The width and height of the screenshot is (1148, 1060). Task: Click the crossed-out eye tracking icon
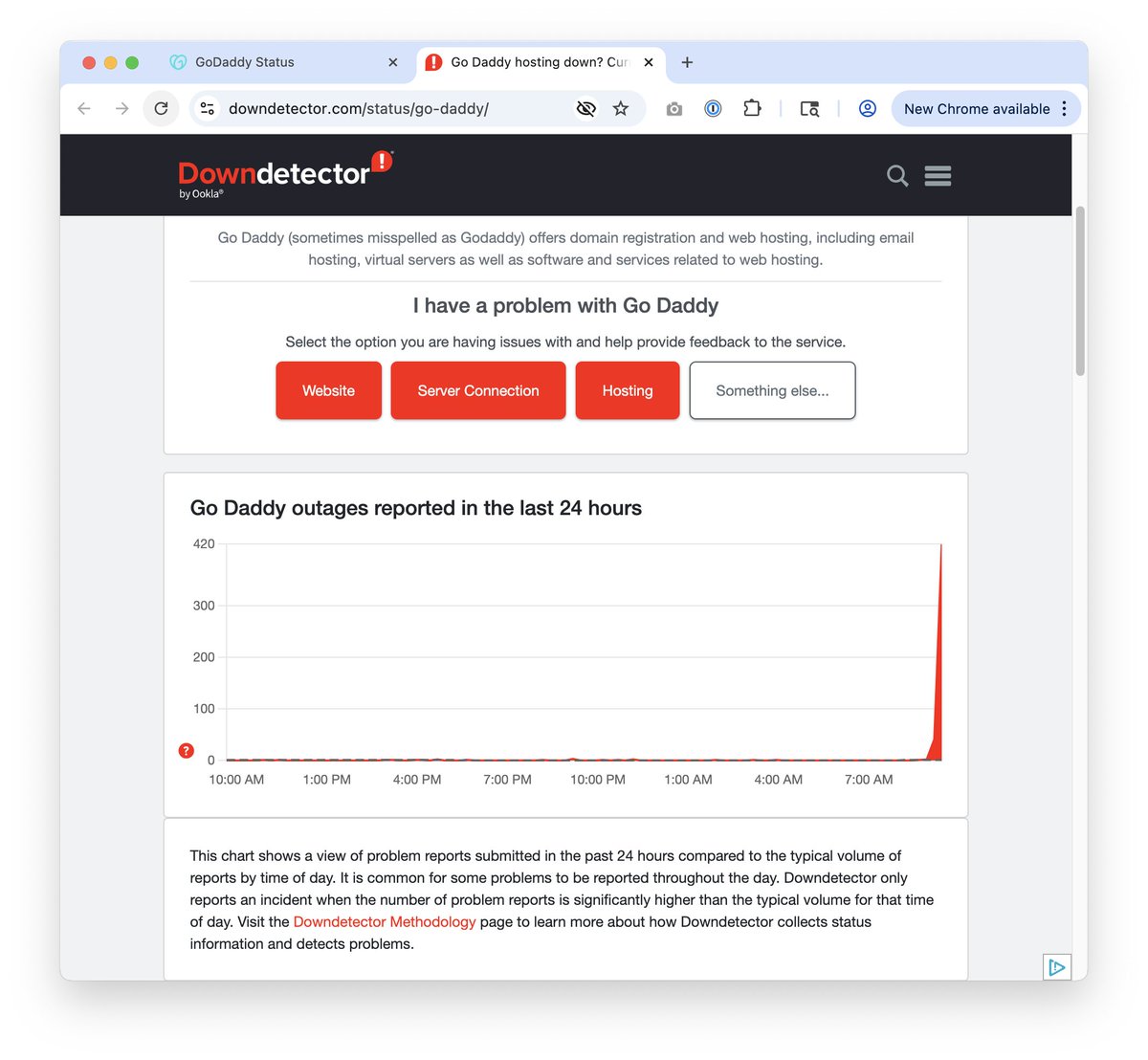tap(586, 109)
